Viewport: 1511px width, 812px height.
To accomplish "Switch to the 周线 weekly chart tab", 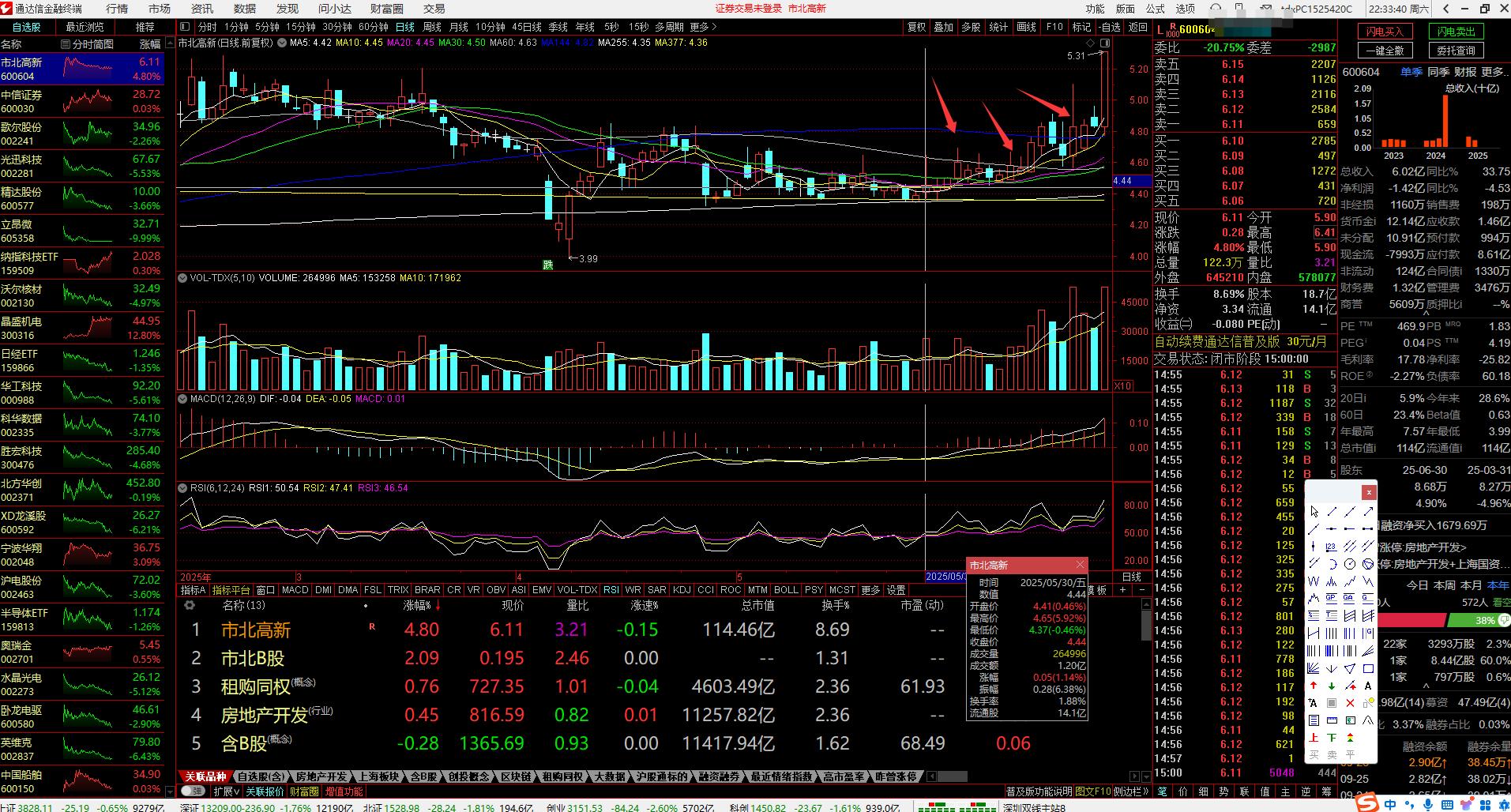I will click(432, 27).
